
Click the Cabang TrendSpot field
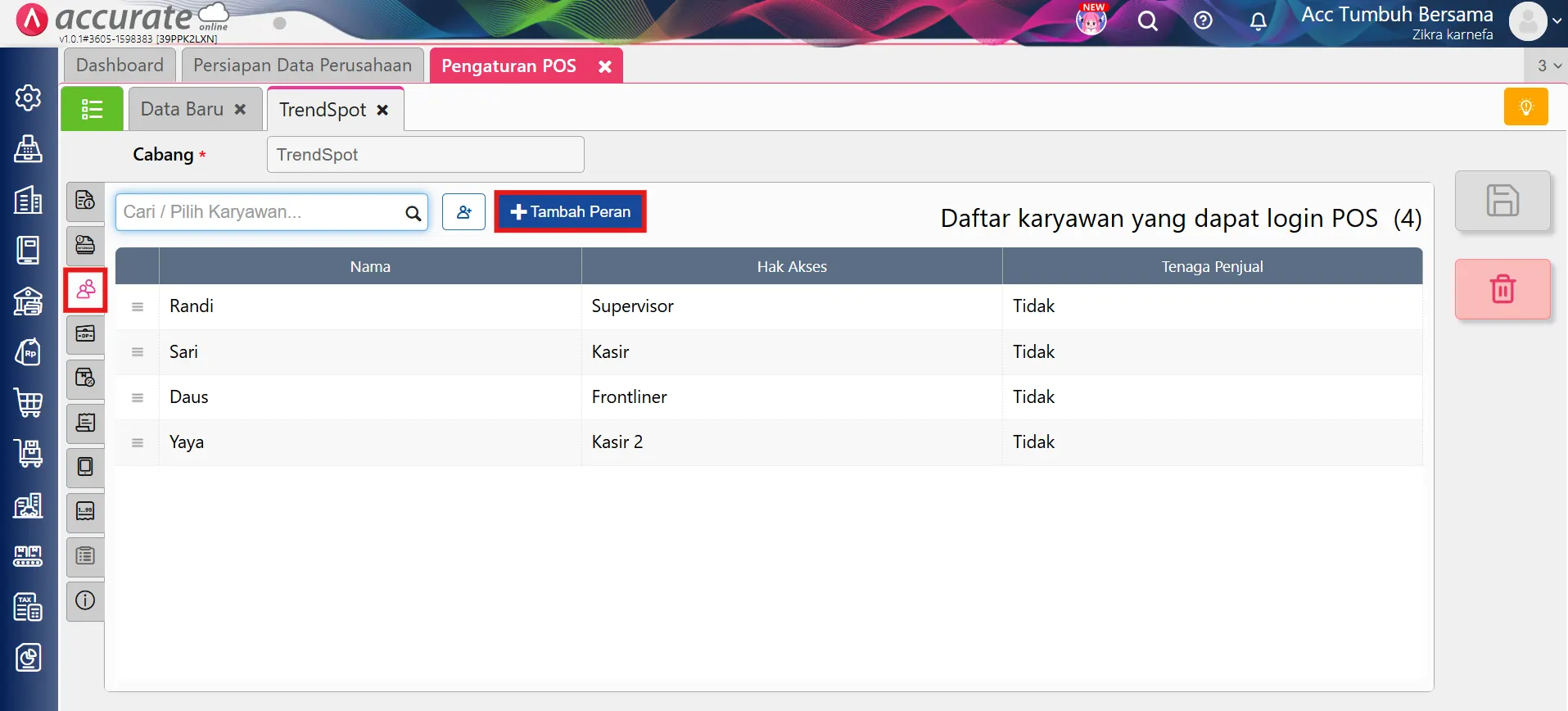click(x=426, y=154)
